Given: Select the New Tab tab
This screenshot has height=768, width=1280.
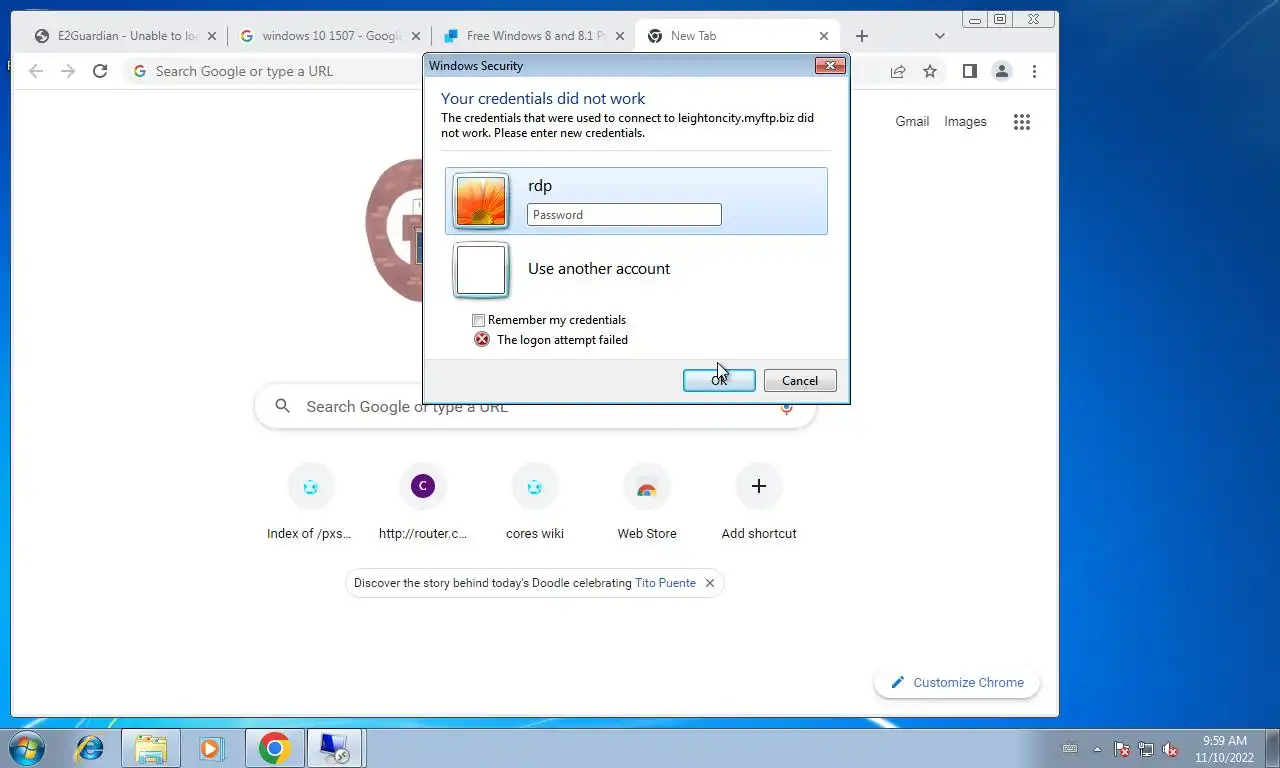Looking at the screenshot, I should [738, 36].
